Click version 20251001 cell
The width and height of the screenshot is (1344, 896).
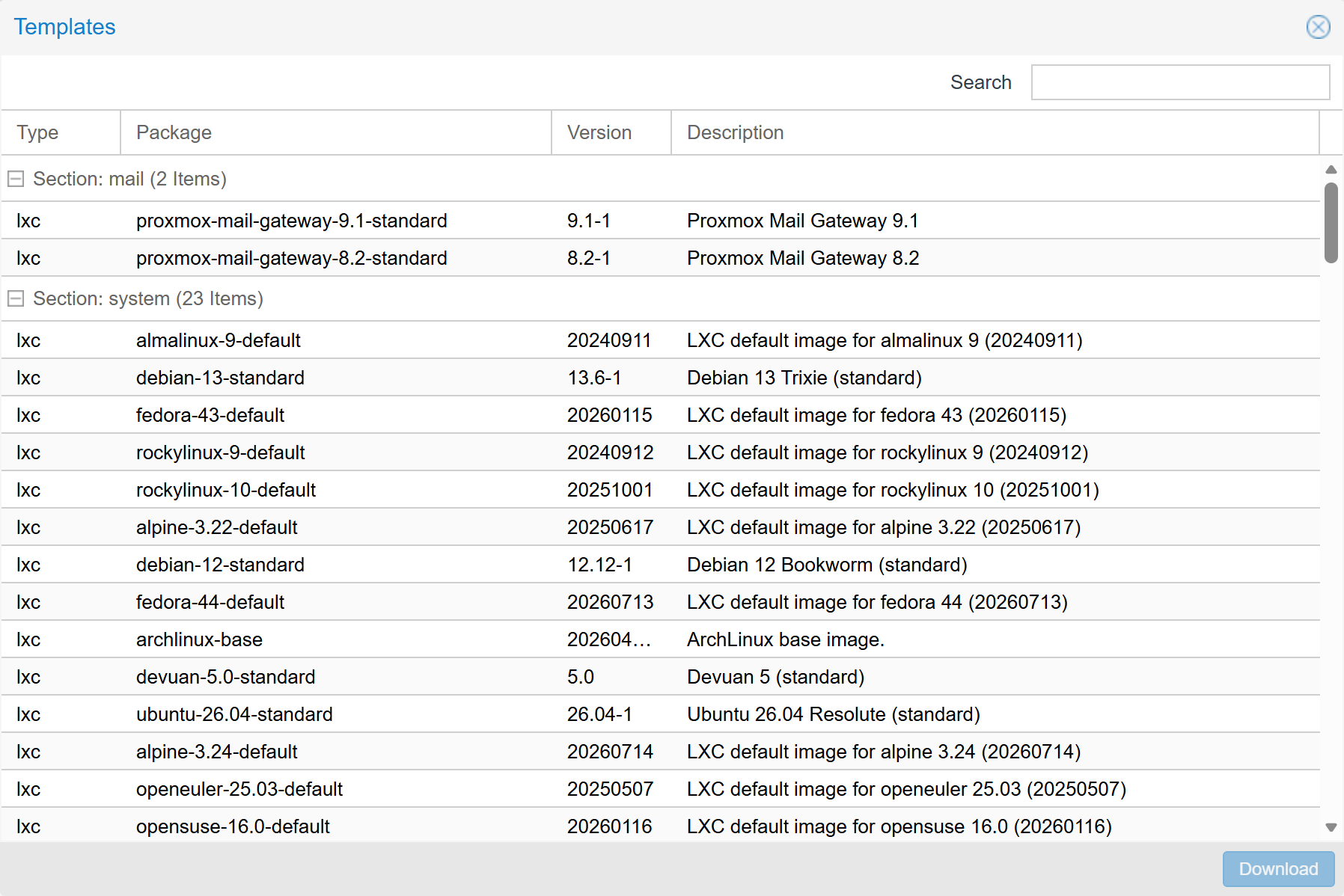[609, 490]
